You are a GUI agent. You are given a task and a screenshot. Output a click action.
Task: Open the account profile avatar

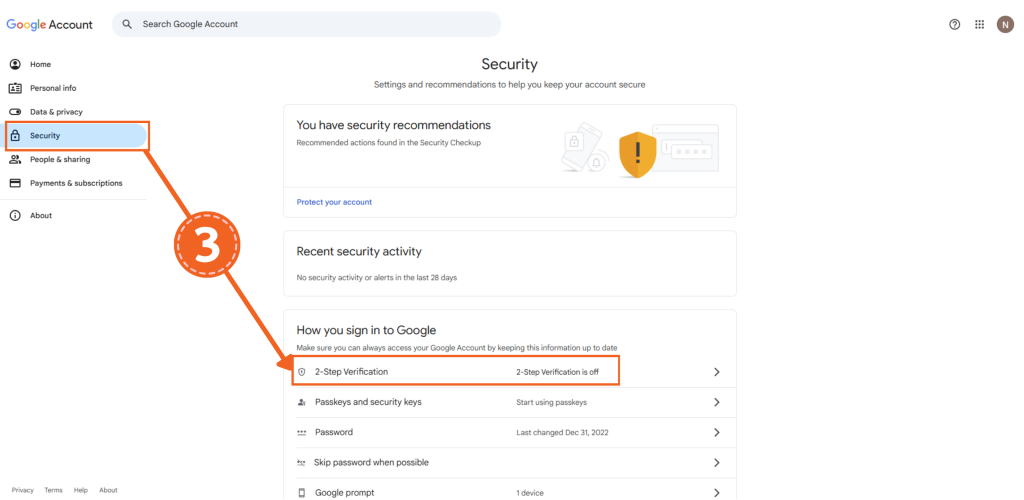point(1005,24)
